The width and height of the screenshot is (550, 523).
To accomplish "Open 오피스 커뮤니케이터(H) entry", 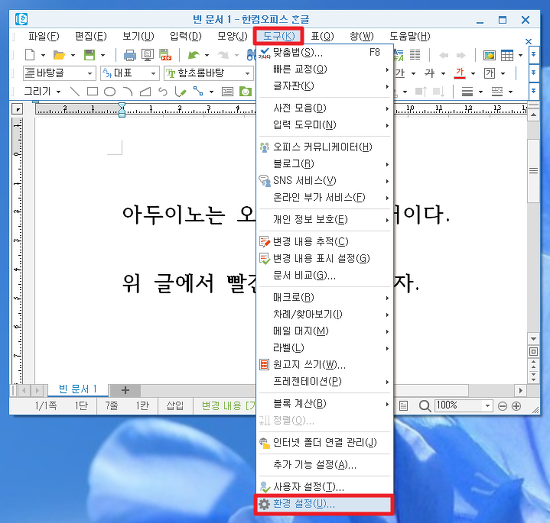I will (324, 147).
